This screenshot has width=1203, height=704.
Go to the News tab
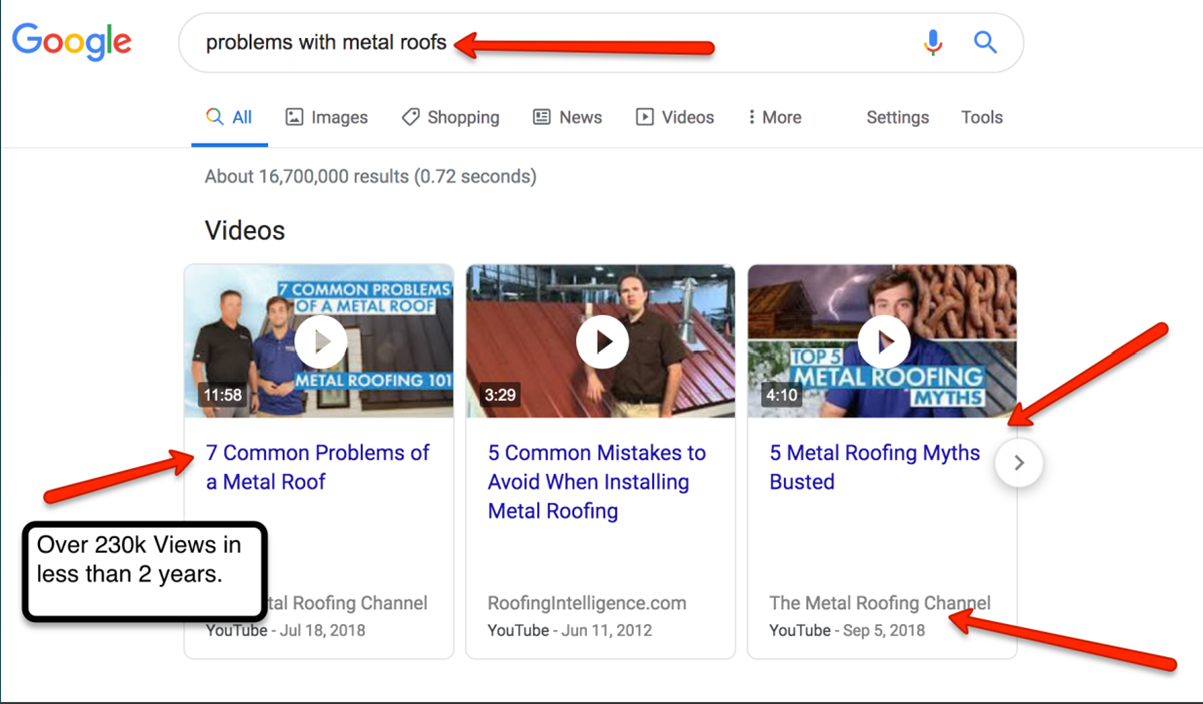click(567, 117)
